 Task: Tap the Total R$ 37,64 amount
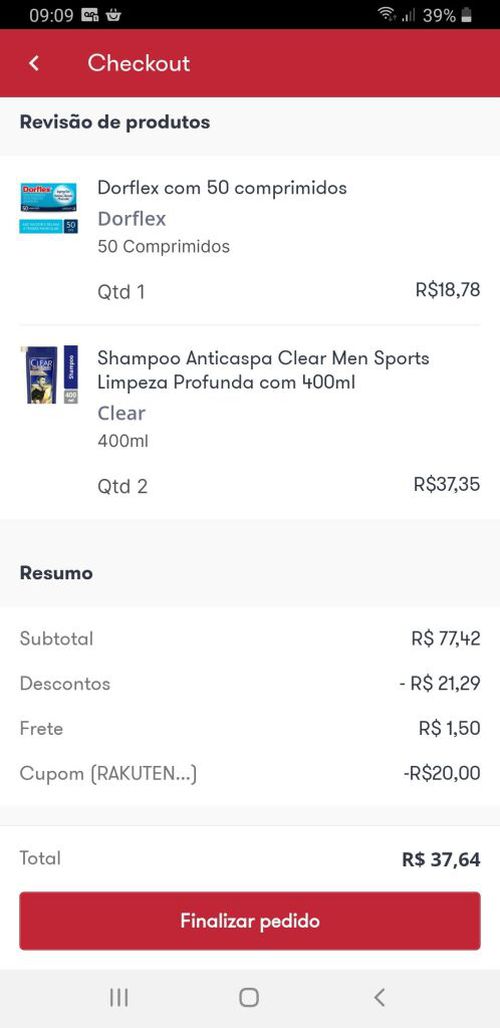pos(441,860)
